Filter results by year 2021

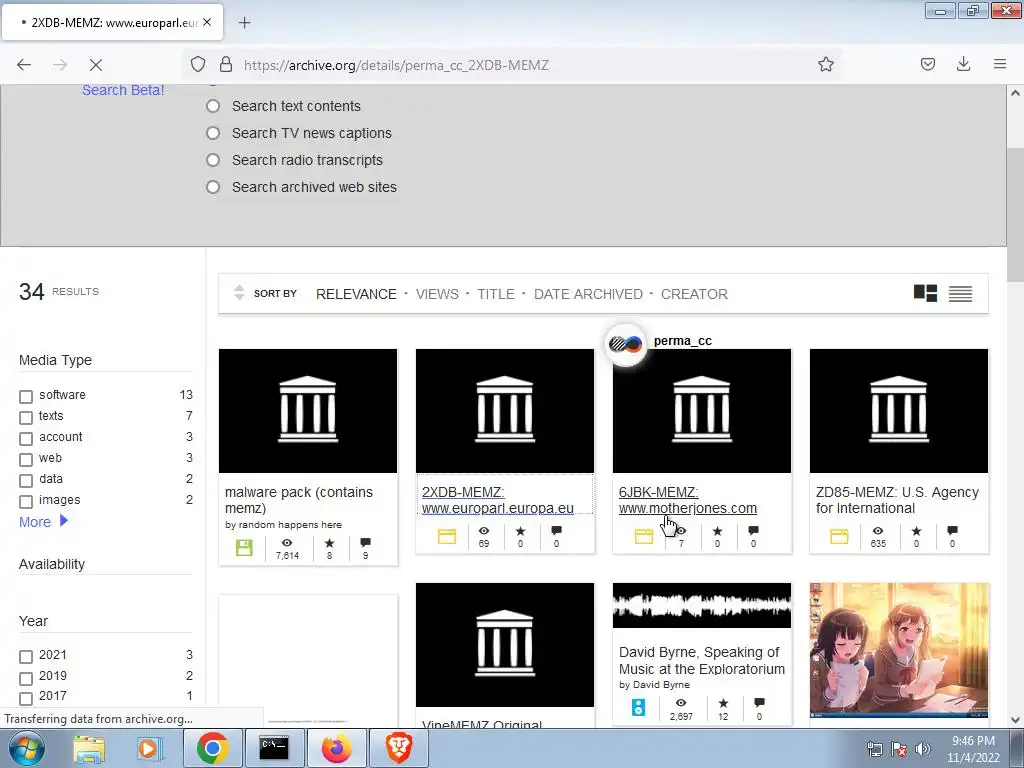(26, 656)
